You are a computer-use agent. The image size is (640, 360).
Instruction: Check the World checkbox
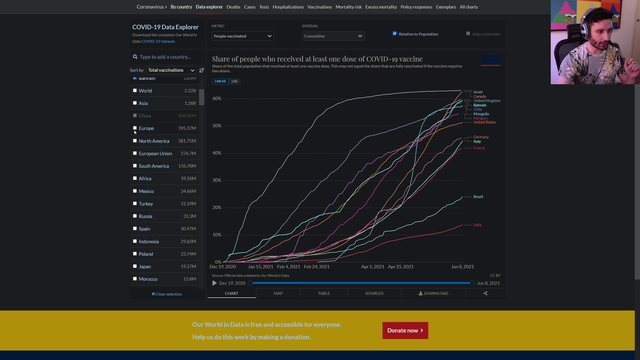tap(135, 91)
